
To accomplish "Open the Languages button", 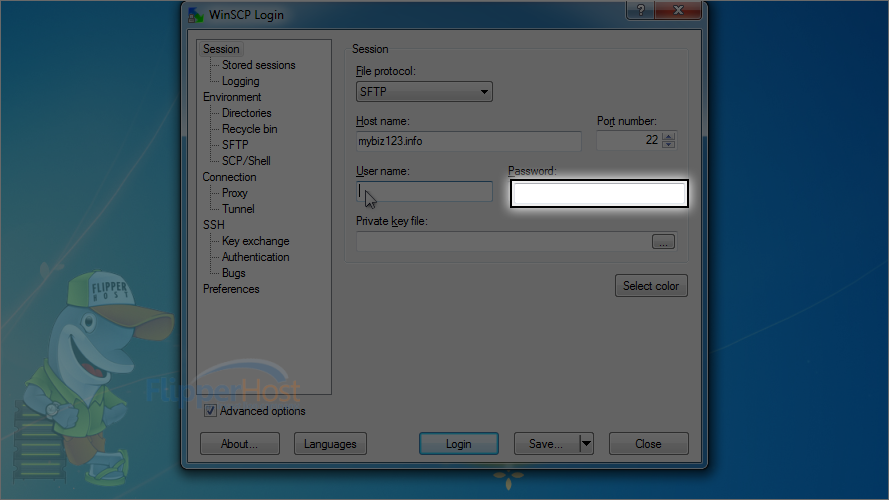I will (330, 444).
